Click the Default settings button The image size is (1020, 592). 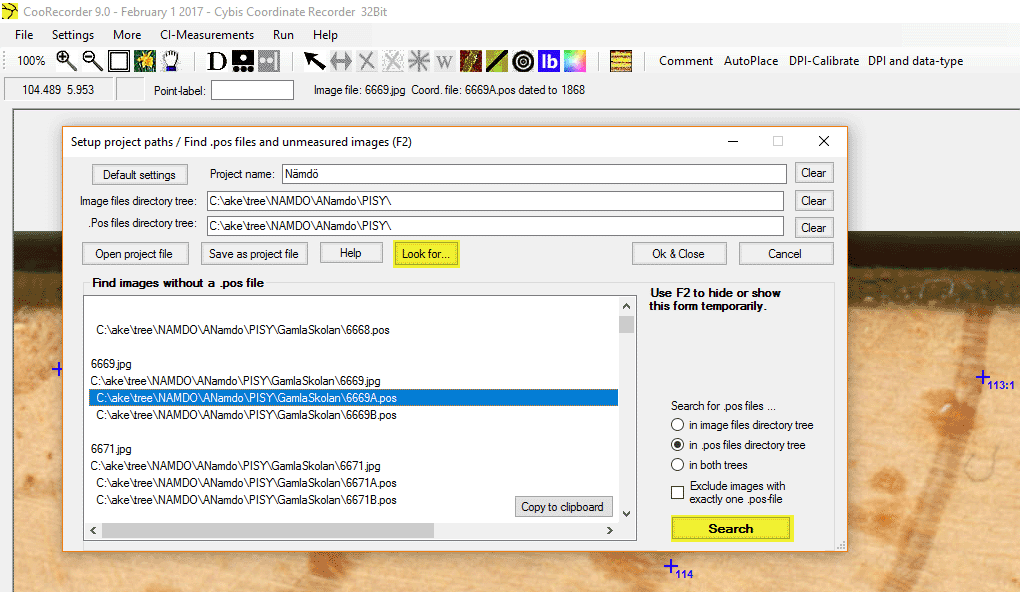139,174
